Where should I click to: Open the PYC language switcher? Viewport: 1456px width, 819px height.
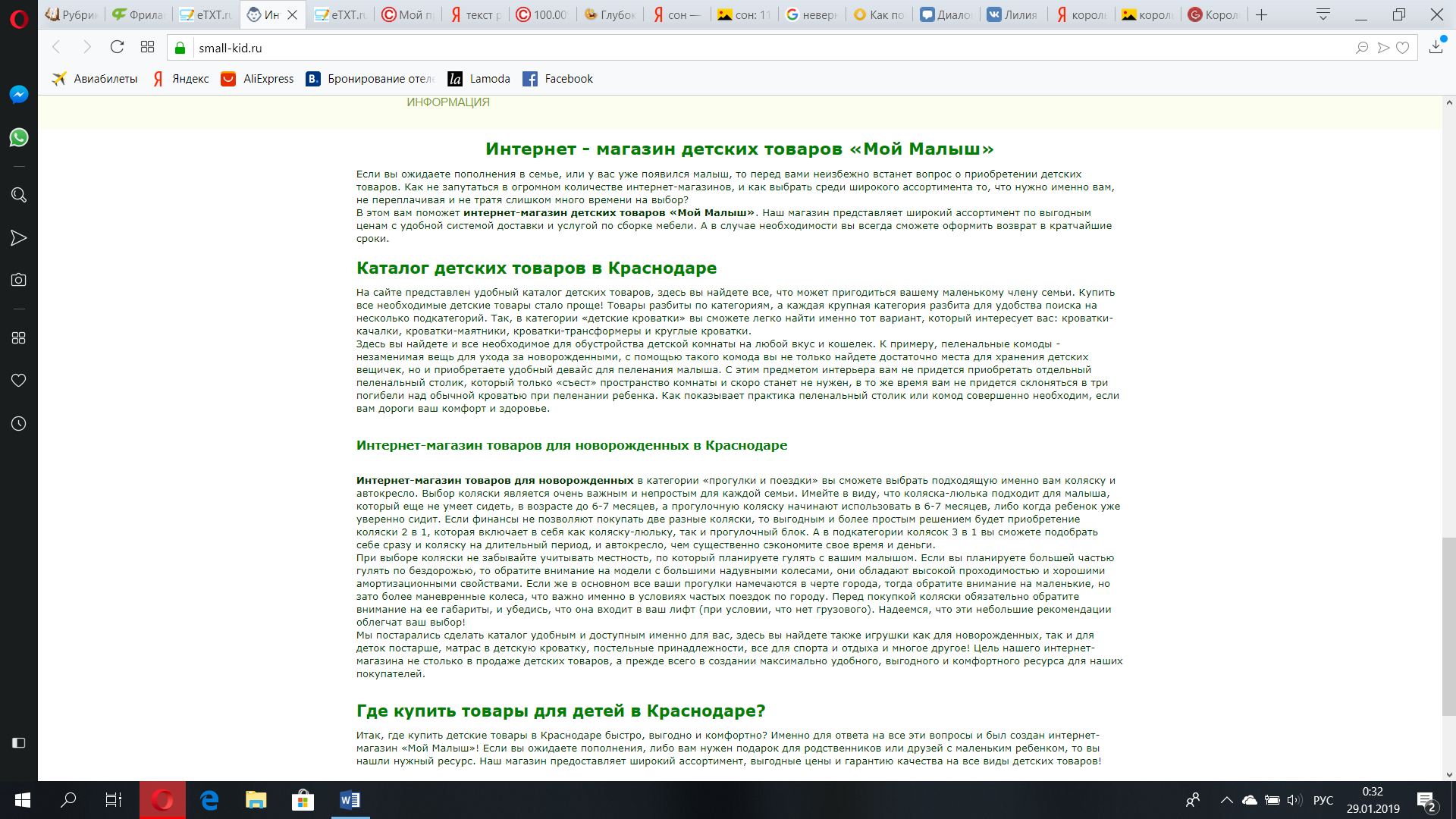pos(1323,800)
